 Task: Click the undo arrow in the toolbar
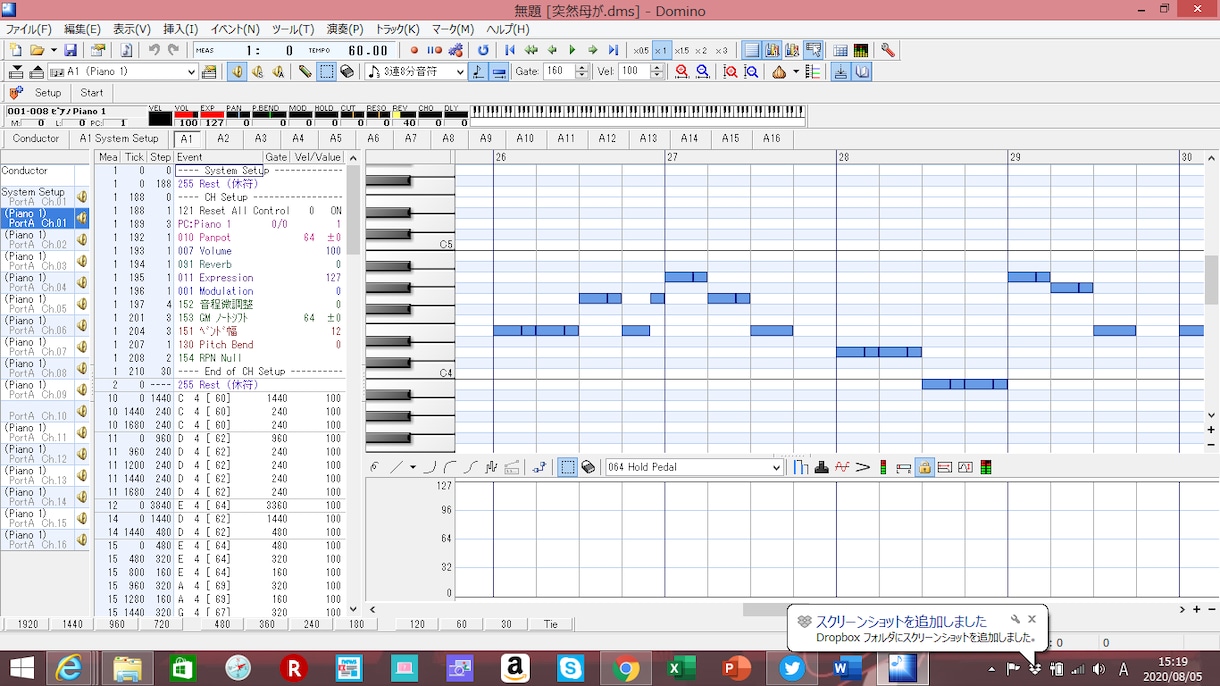click(x=154, y=50)
